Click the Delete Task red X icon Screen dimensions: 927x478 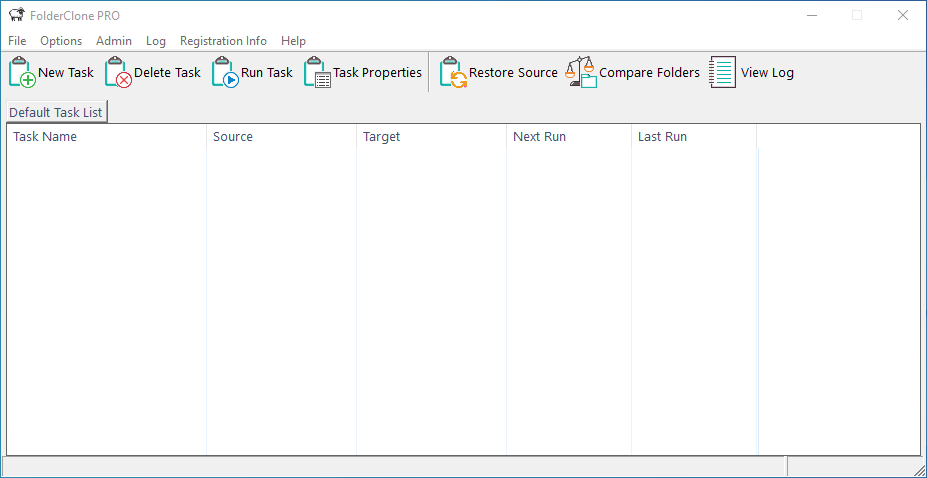[x=118, y=73]
